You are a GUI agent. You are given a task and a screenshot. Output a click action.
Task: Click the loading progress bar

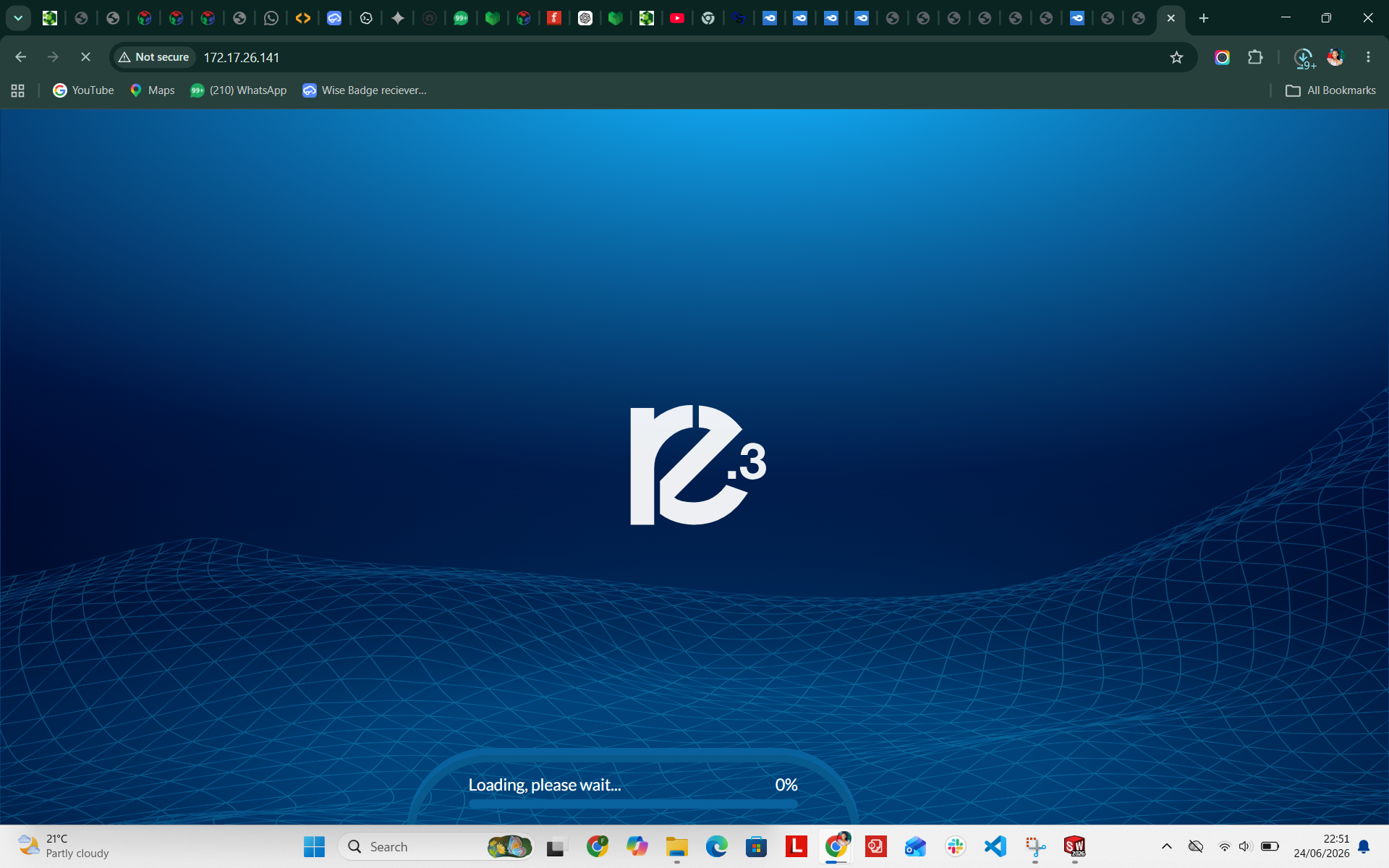633,804
